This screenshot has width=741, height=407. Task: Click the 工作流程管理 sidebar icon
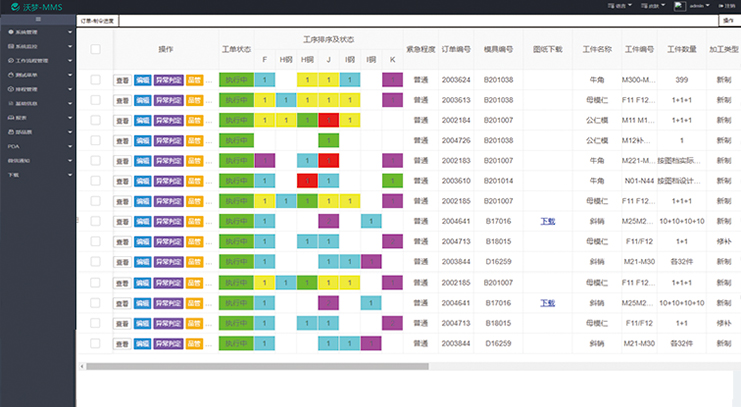11,61
